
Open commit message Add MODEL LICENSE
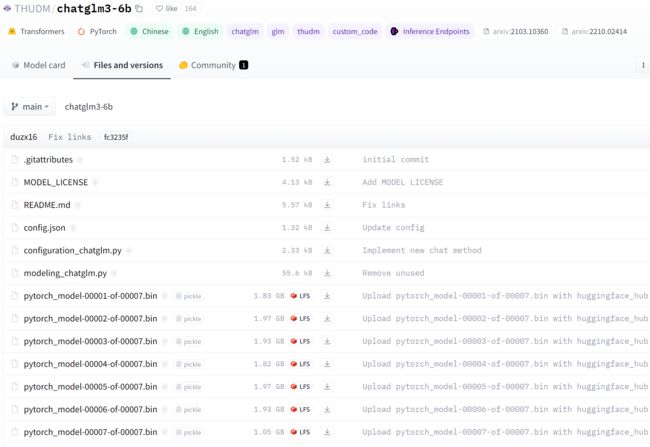(403, 182)
